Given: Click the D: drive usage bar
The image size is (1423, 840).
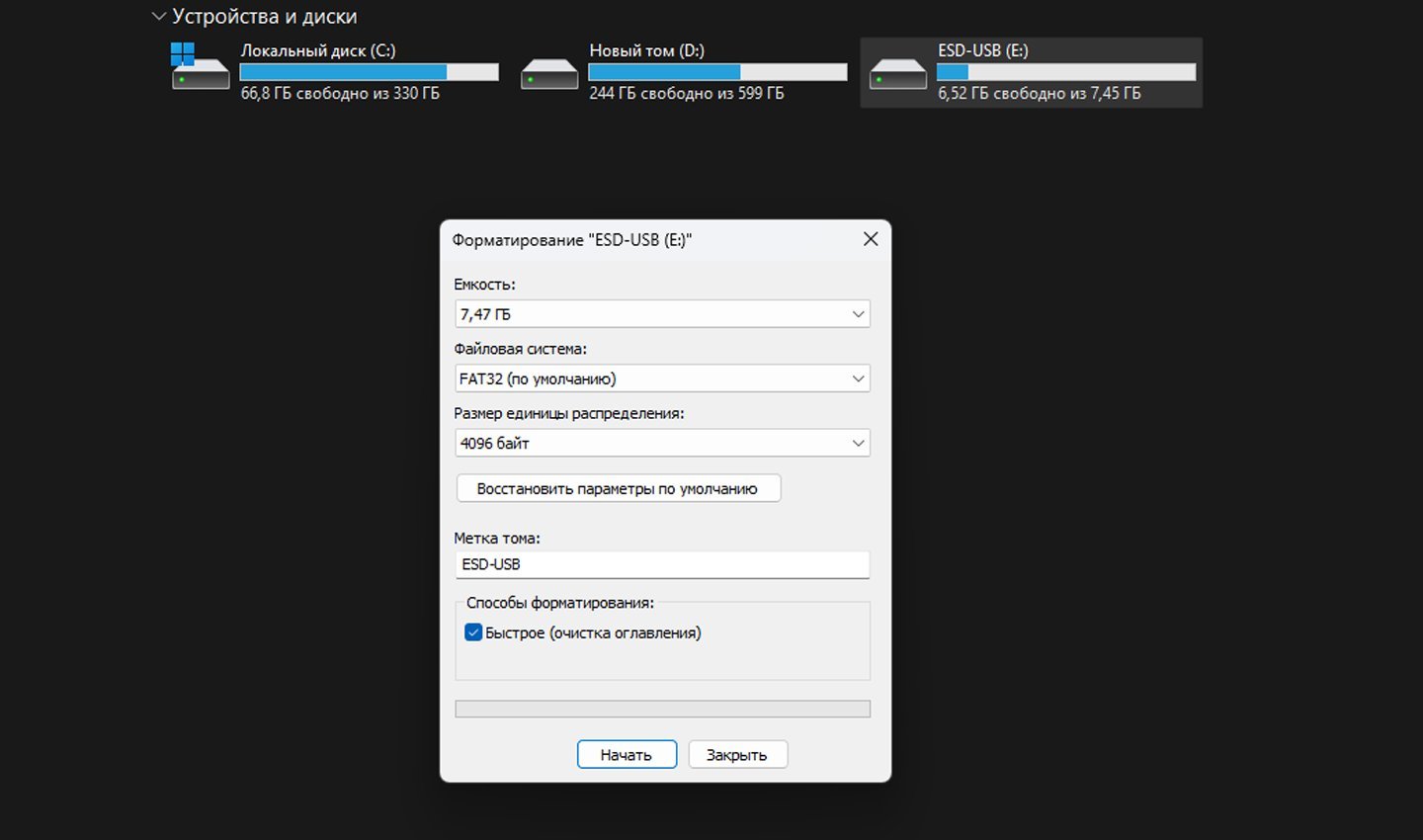Looking at the screenshot, I should (x=717, y=72).
